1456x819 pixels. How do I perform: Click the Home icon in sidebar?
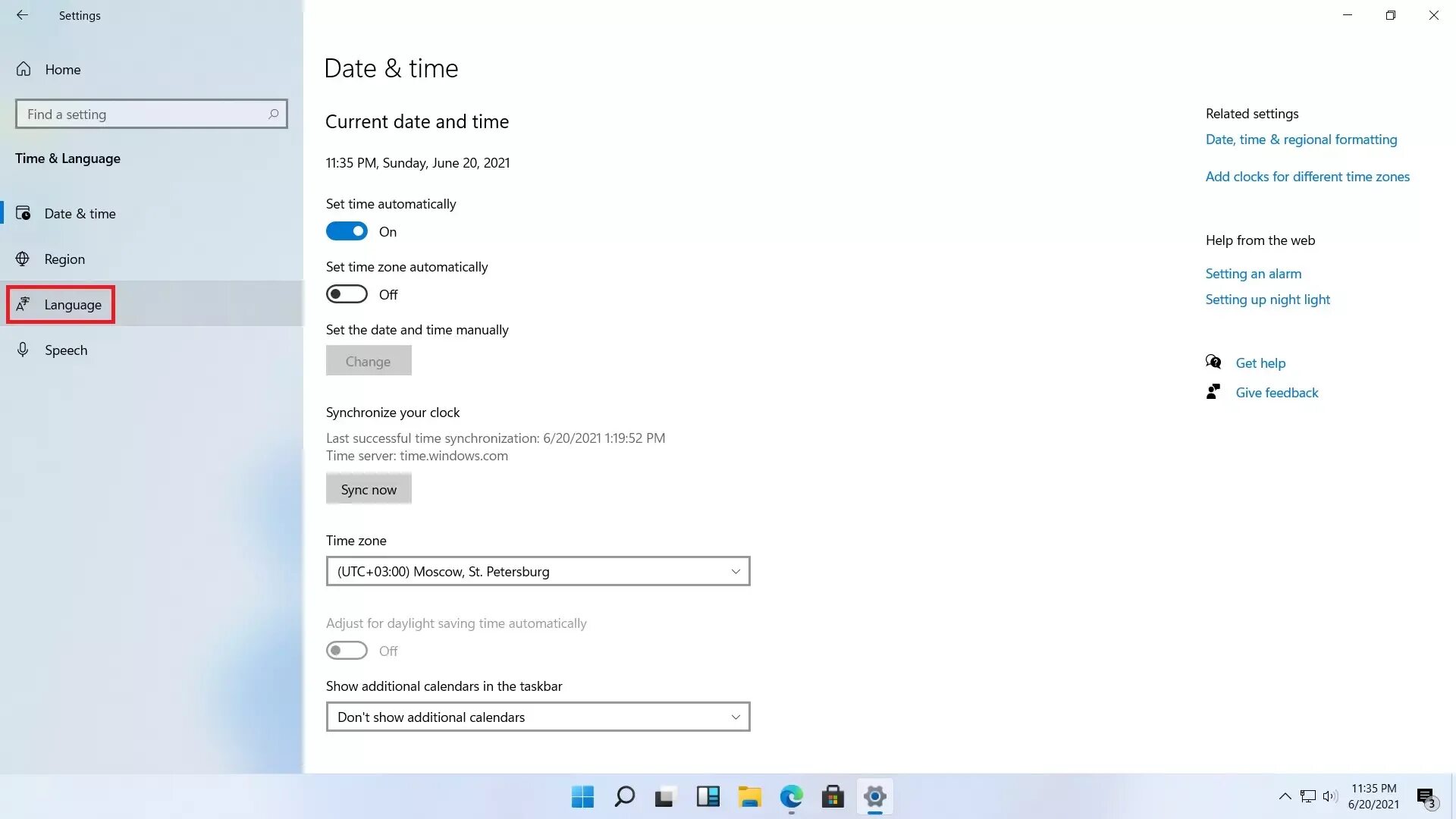click(24, 69)
